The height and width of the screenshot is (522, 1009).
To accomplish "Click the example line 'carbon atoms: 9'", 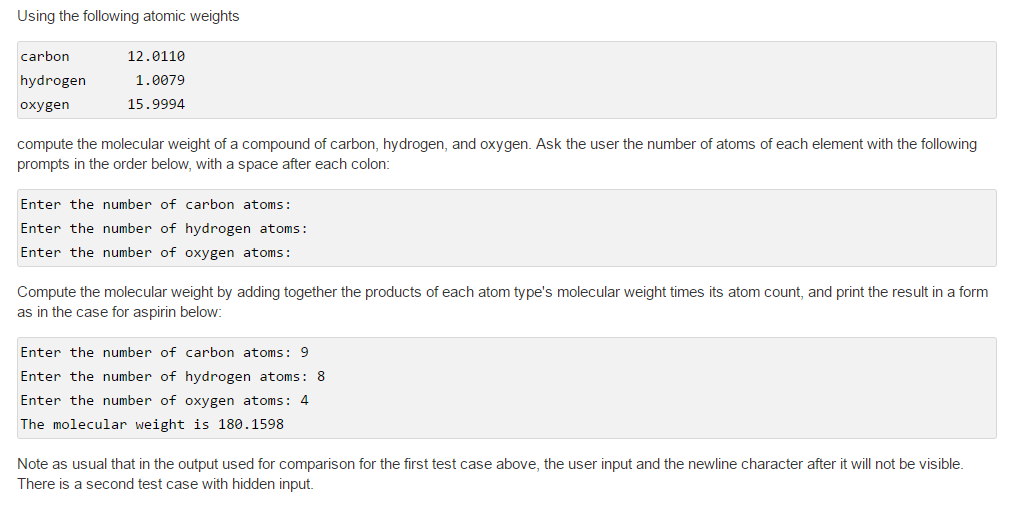I will [x=164, y=353].
